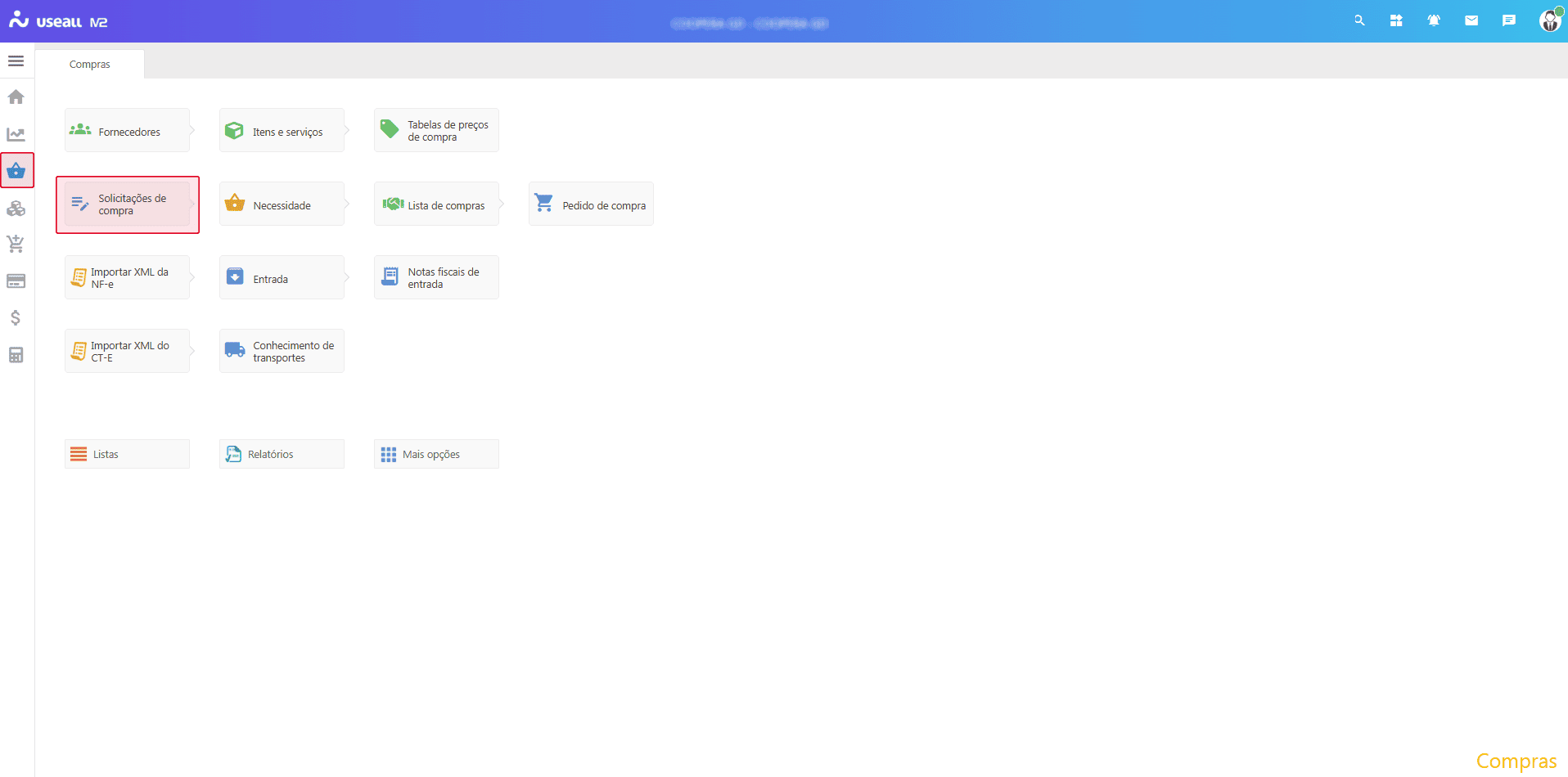Go to the home icon in the sidebar
Screen dimensions: 1568x777
(16, 97)
